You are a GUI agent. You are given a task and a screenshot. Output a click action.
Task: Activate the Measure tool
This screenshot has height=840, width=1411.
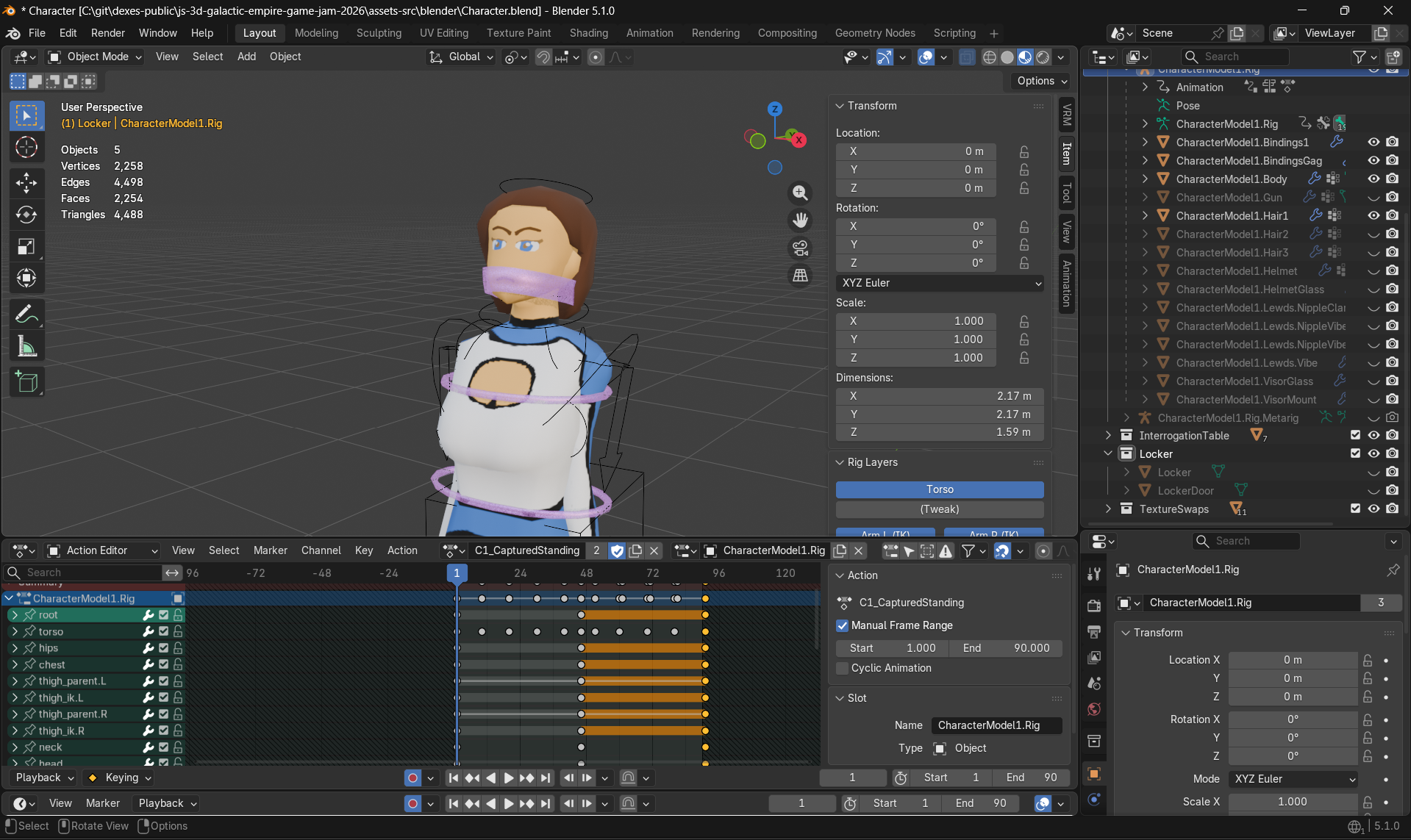click(26, 345)
